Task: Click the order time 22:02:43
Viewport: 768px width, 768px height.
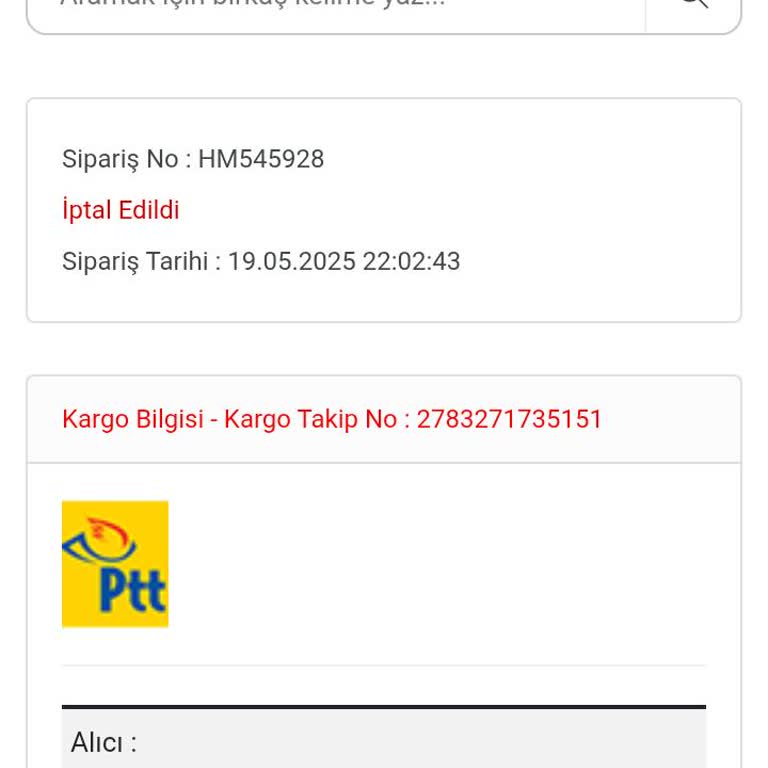Action: click(x=411, y=261)
